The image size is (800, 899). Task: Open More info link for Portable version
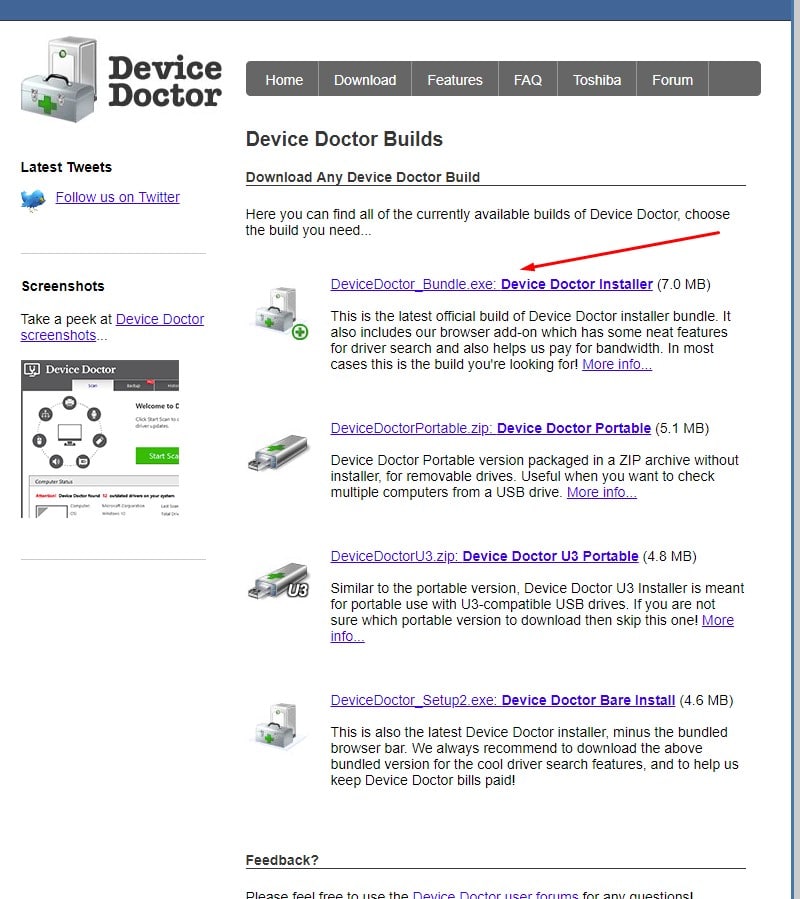point(601,492)
